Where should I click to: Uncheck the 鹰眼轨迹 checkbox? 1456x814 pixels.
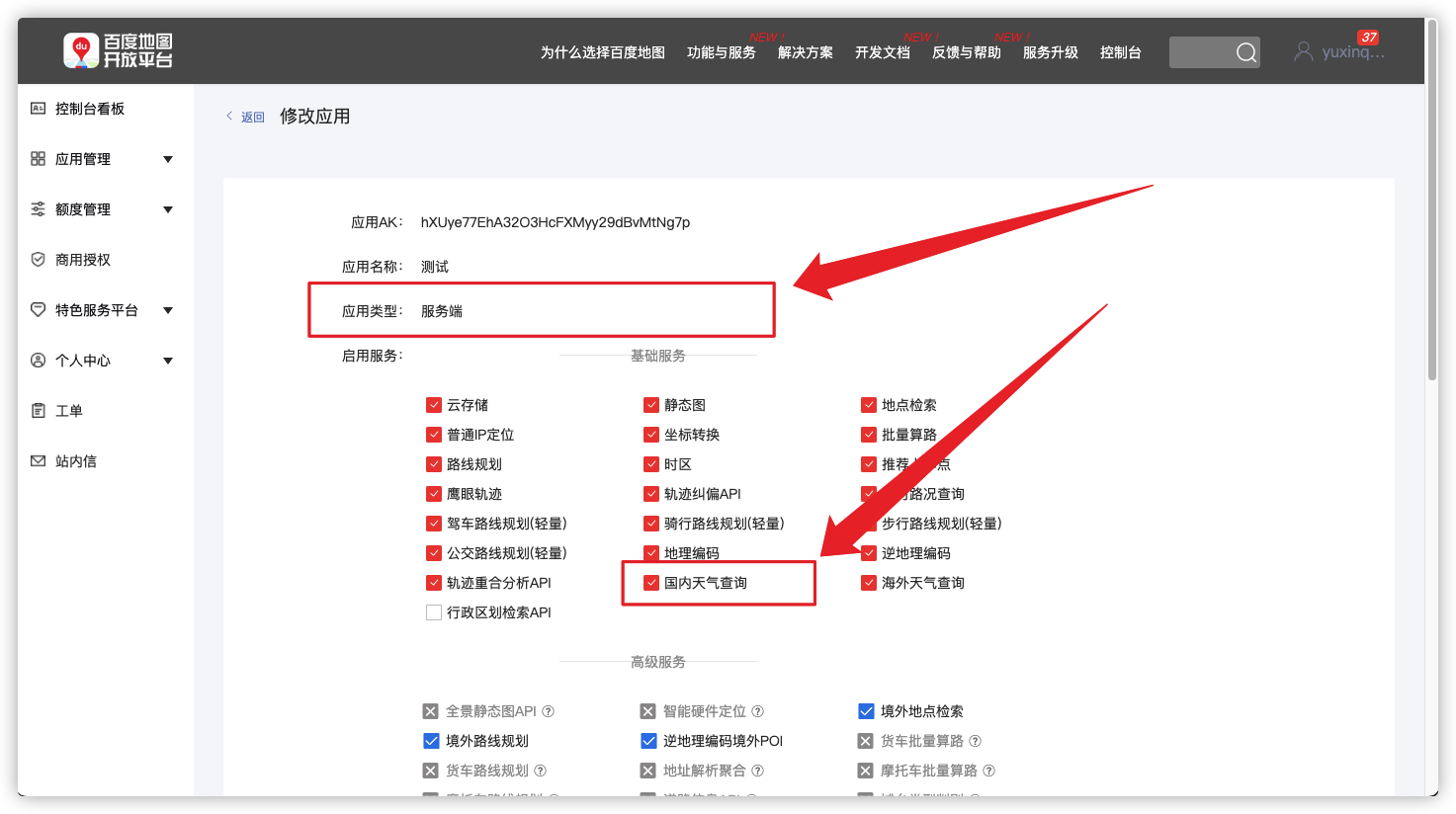point(433,494)
